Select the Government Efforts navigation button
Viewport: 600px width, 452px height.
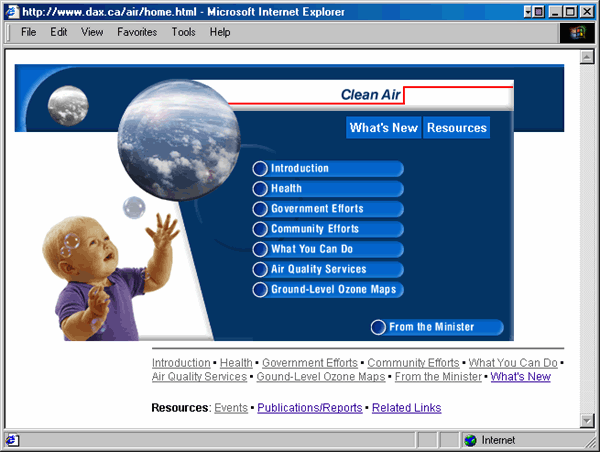pos(328,209)
